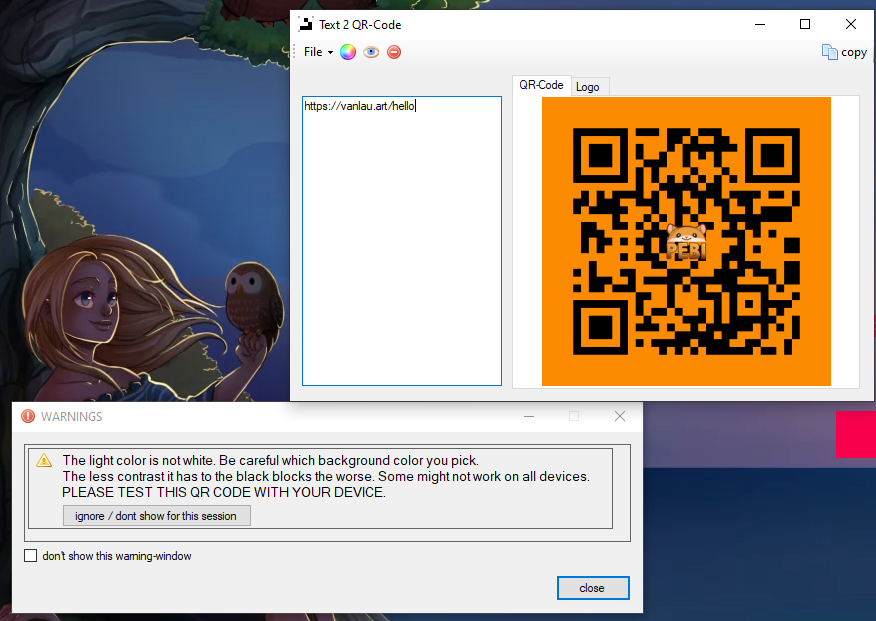Image resolution: width=876 pixels, height=621 pixels.
Task: Switch to the Logo tab
Action: [588, 87]
